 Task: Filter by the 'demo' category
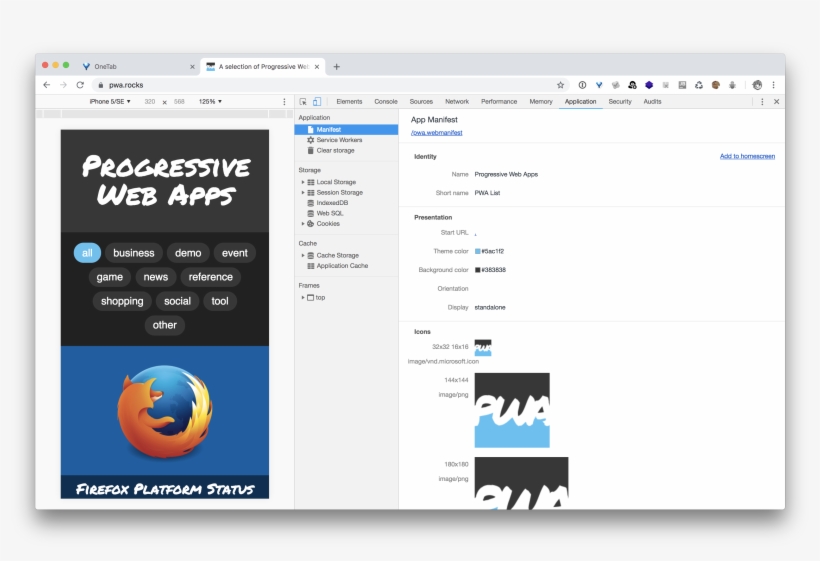click(188, 253)
